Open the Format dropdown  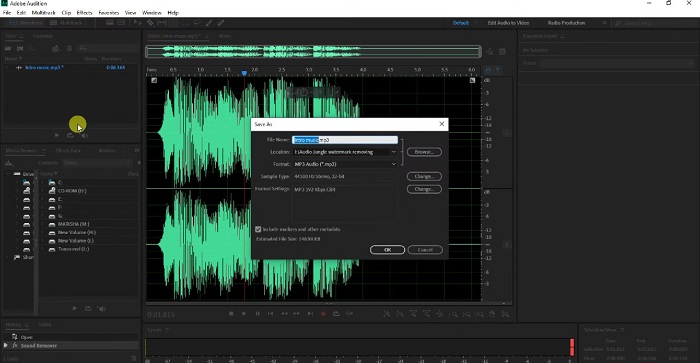393,164
